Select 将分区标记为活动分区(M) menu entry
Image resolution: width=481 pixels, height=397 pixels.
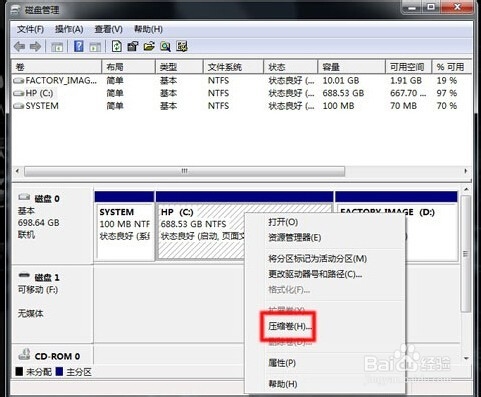point(318,259)
